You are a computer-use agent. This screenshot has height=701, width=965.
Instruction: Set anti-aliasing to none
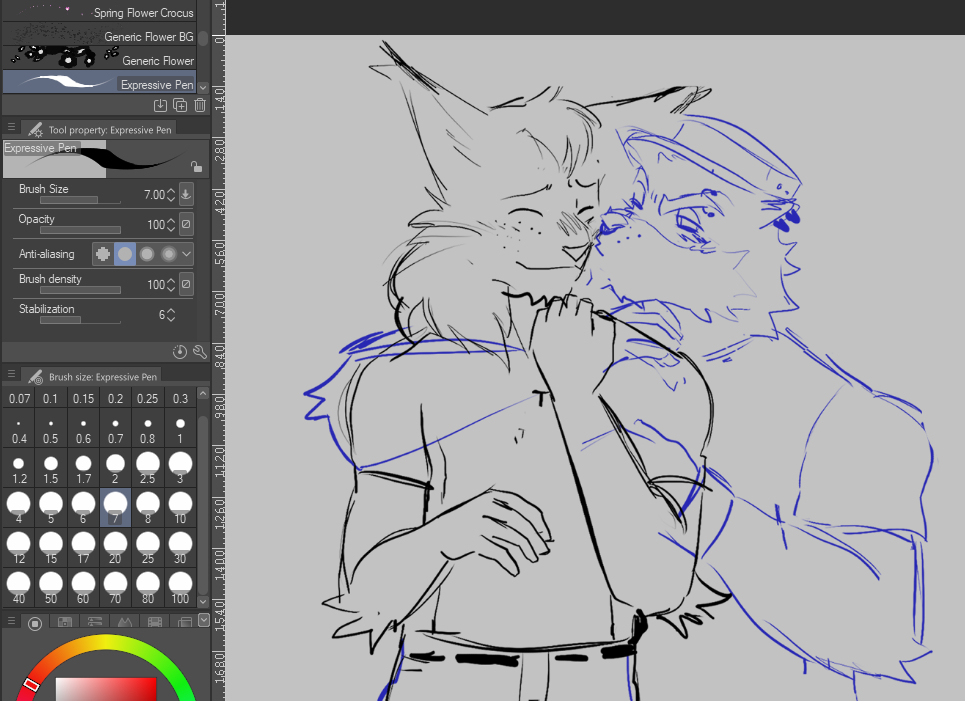(x=102, y=254)
